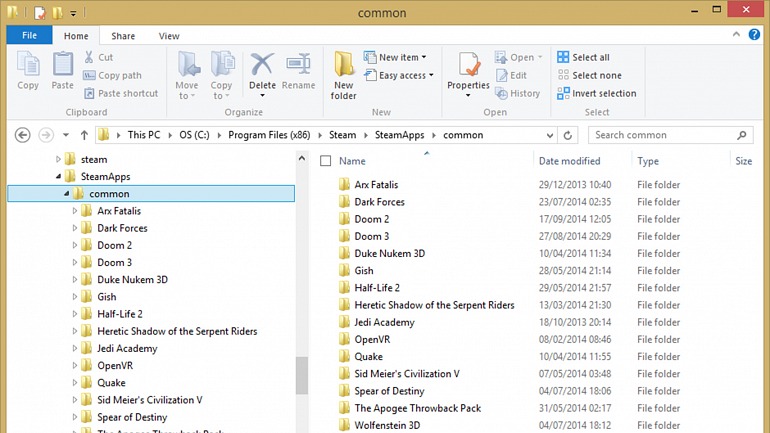Open the History icon
The image size is (770, 433).
(x=501, y=93)
